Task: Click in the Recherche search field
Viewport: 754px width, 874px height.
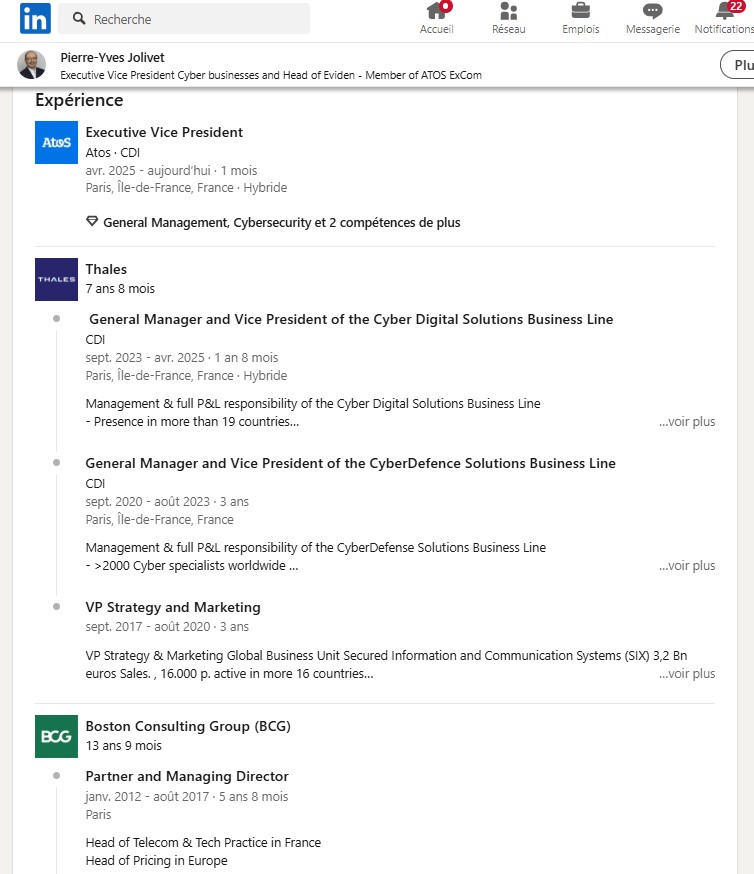Action: coord(184,19)
